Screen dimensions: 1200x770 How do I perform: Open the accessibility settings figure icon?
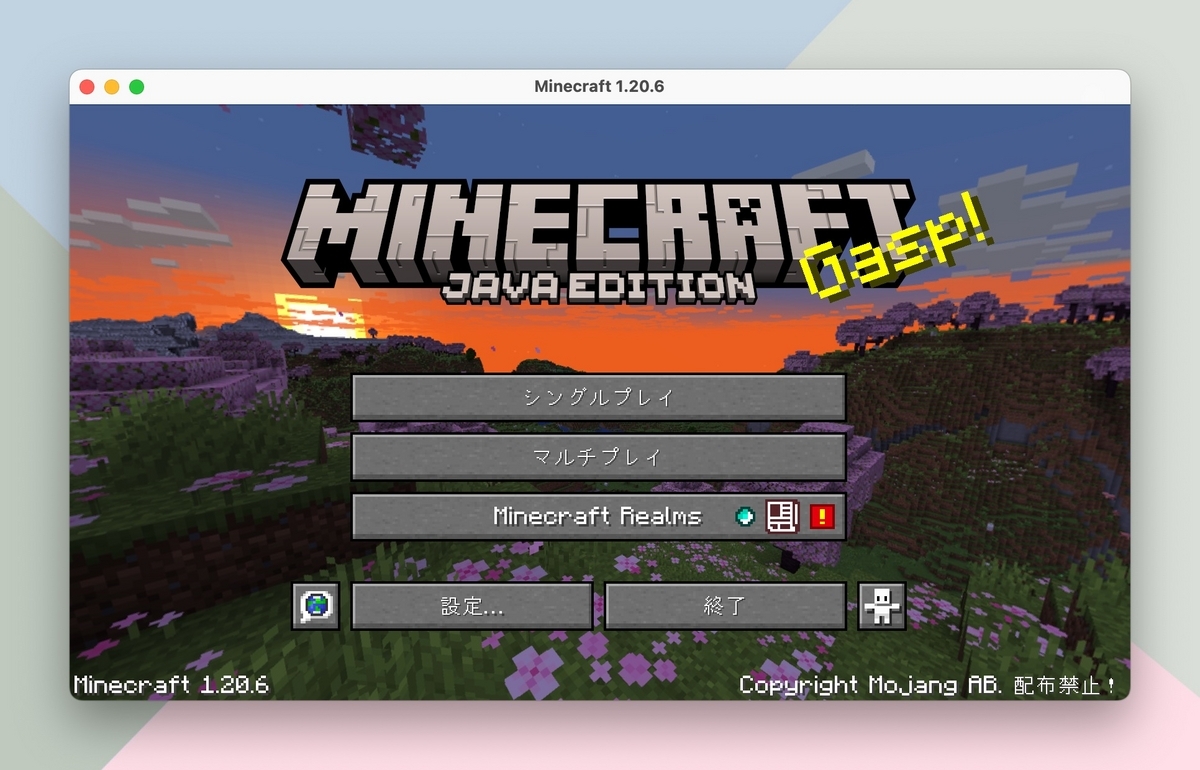[882, 606]
